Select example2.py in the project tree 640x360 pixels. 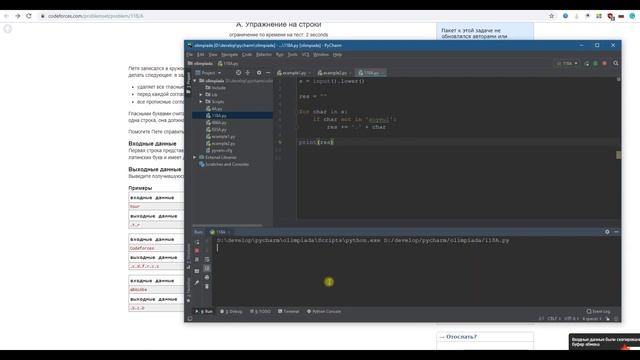pyautogui.click(x=220, y=143)
